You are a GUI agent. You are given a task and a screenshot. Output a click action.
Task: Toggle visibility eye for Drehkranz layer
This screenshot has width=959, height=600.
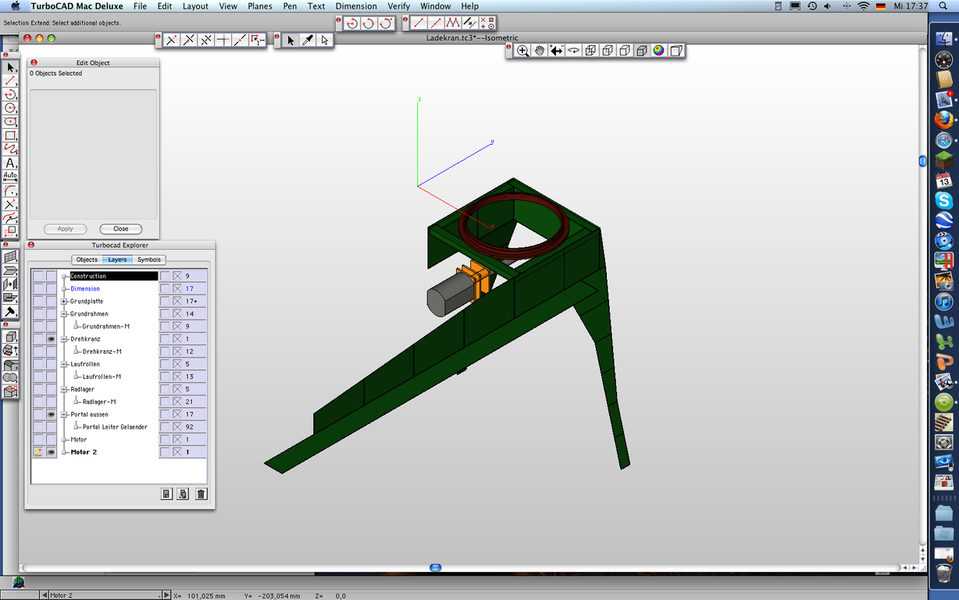51,339
